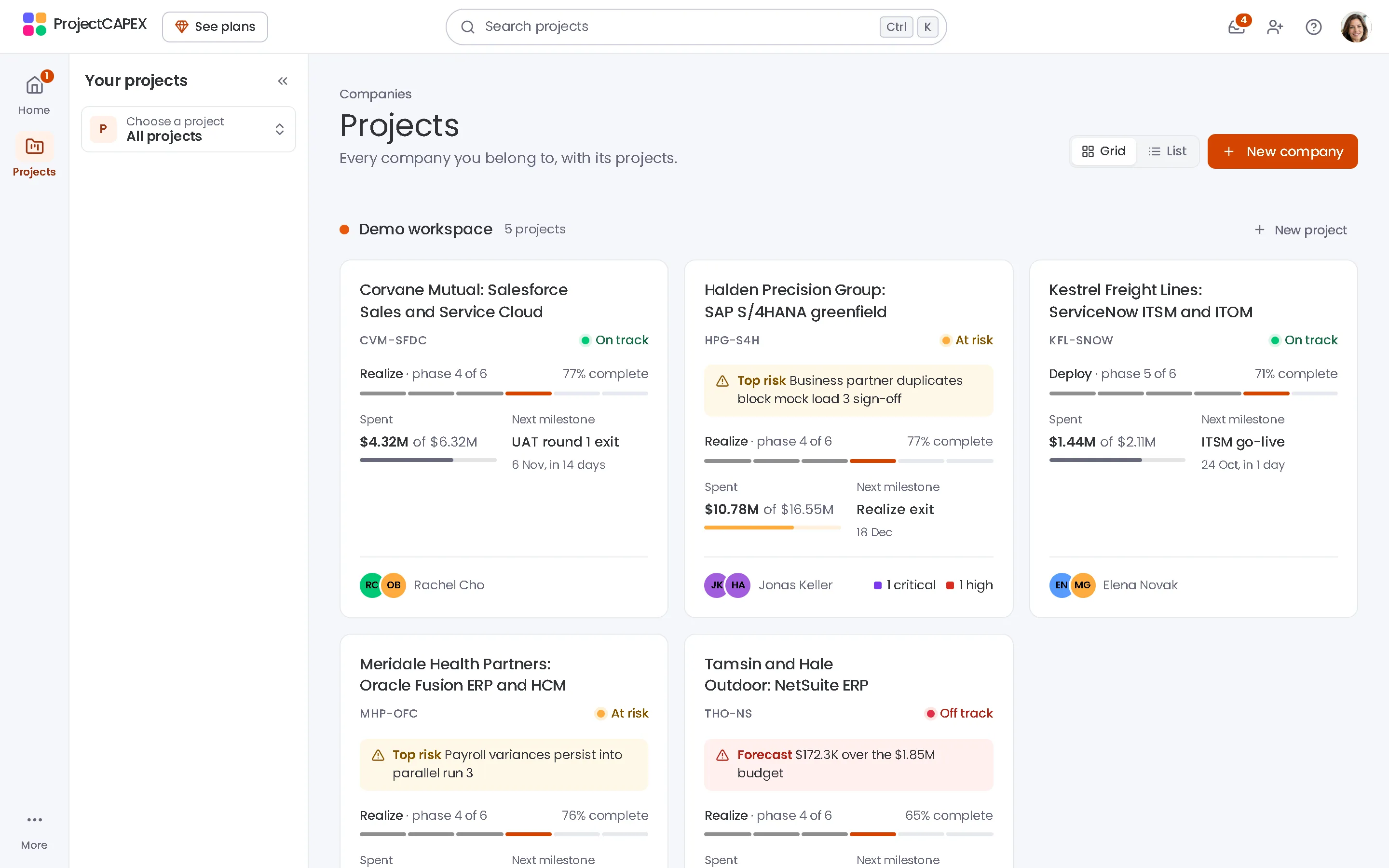
Task: Open Kestrel Freight Lines ServiceNow project title
Action: click(1150, 301)
